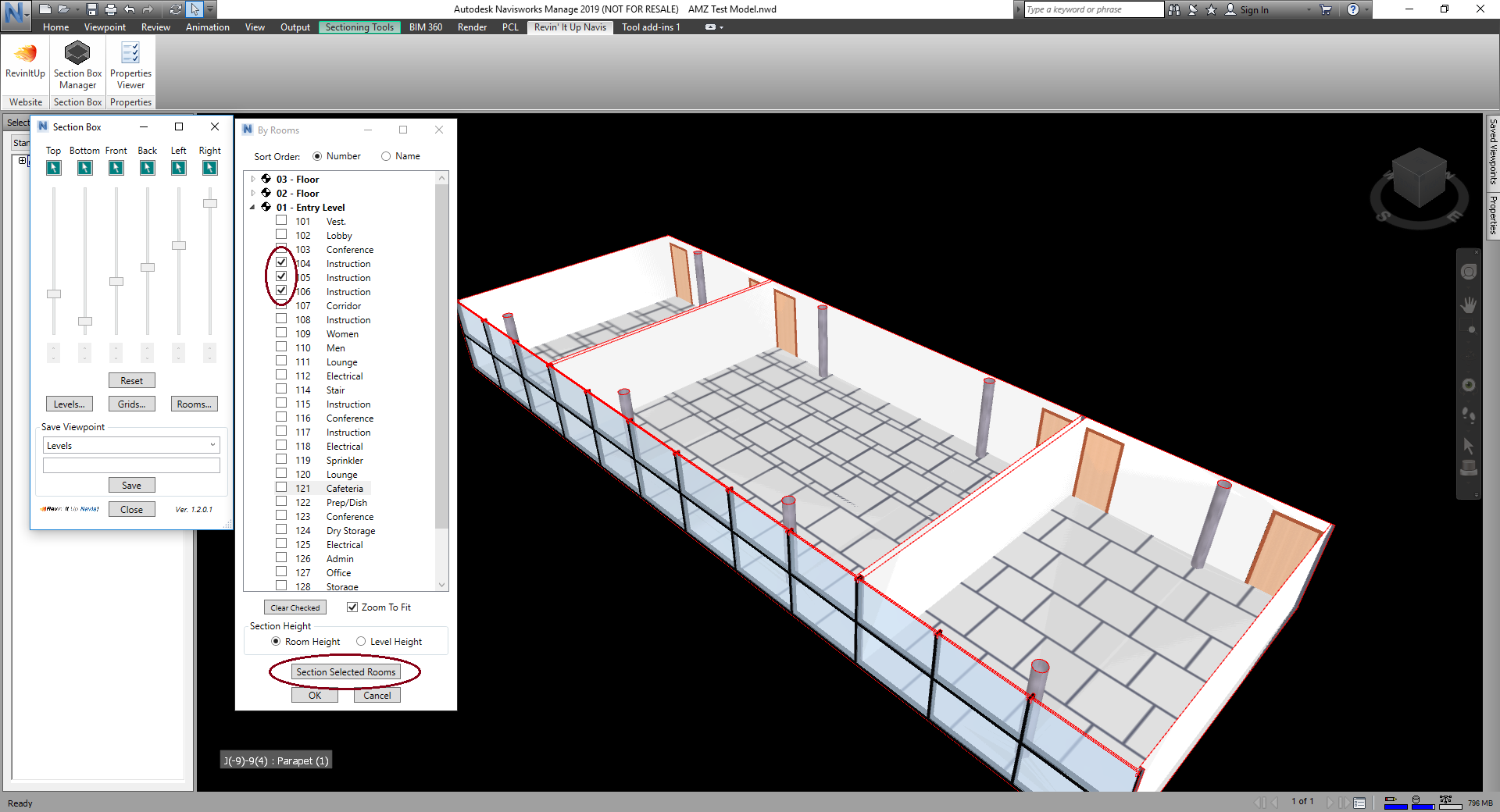Sort rooms by Name
1500x812 pixels.
pos(386,156)
